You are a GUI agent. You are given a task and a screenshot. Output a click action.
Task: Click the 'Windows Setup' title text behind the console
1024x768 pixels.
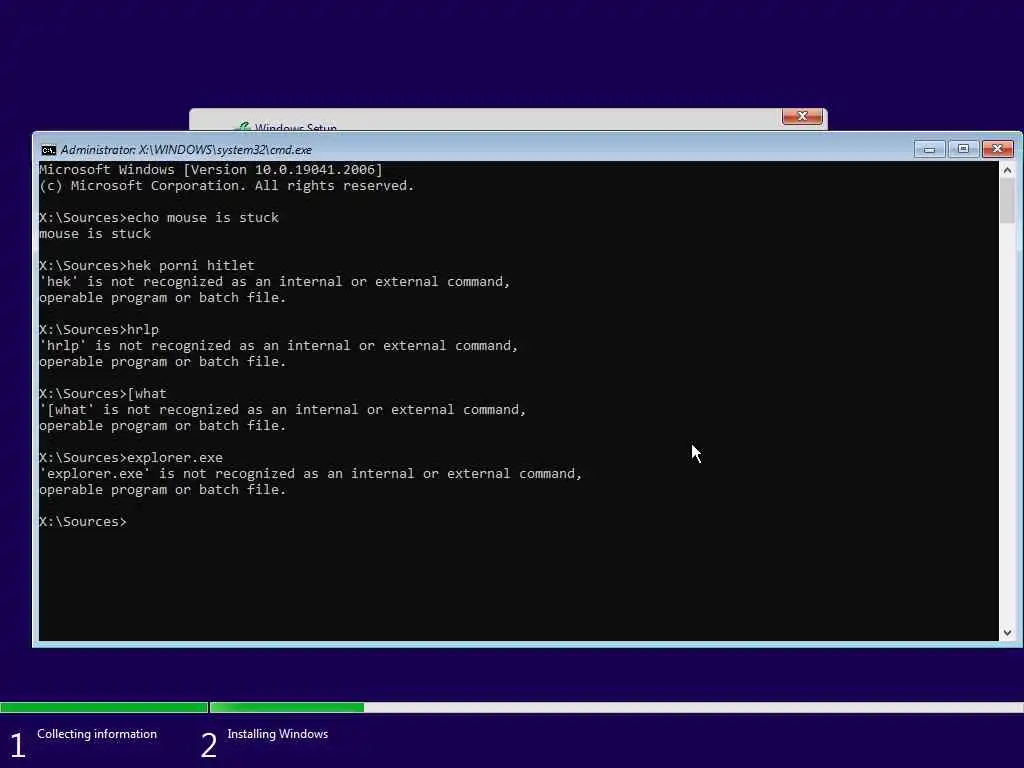pyautogui.click(x=296, y=127)
